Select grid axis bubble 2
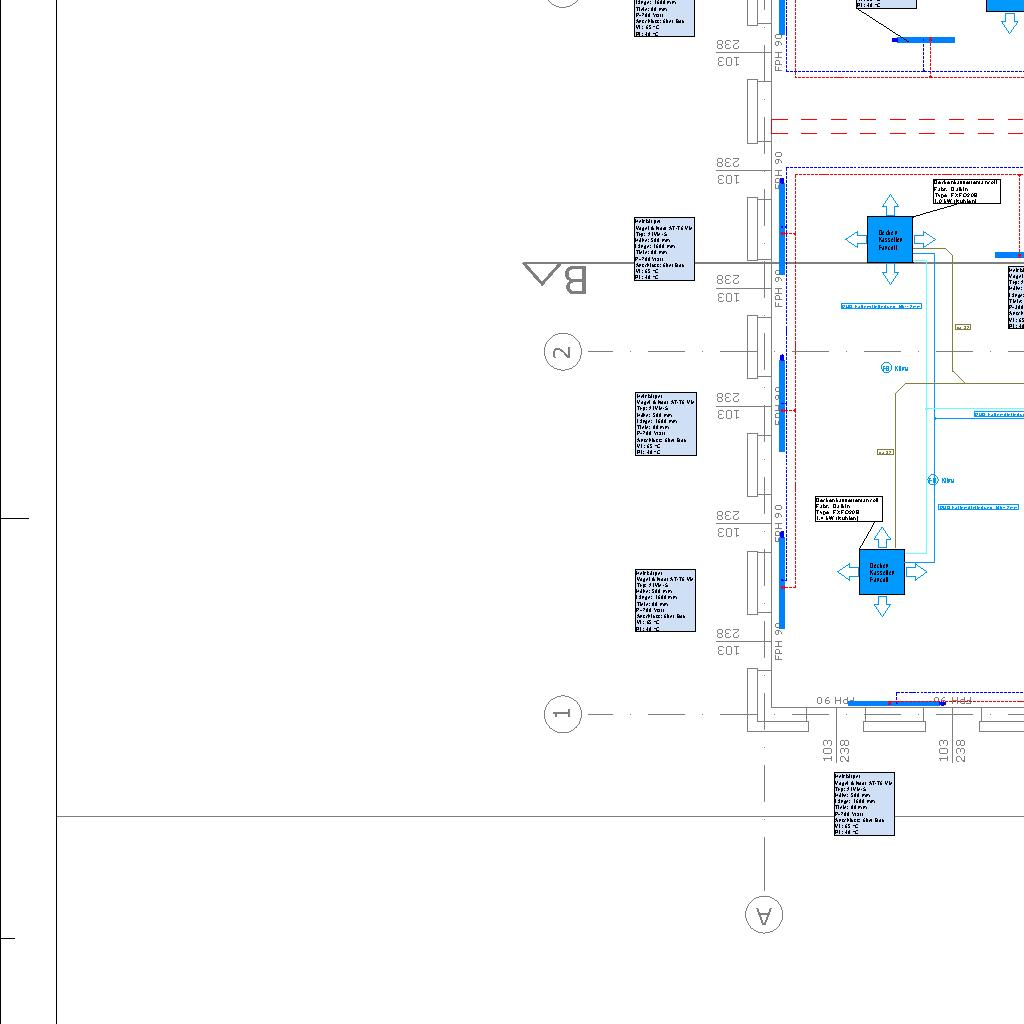Screen dimensions: 1024x1024 click(563, 352)
